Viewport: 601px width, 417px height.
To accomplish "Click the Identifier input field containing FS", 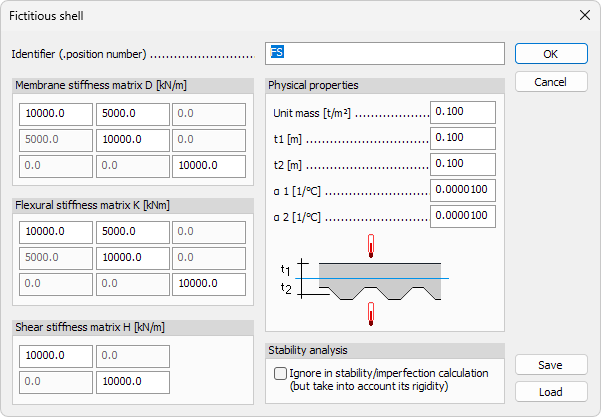I will click(x=385, y=54).
